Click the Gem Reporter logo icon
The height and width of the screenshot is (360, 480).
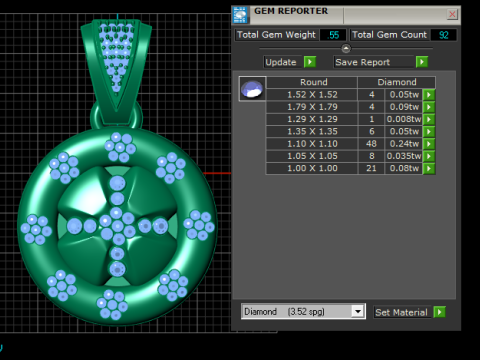click(x=240, y=15)
